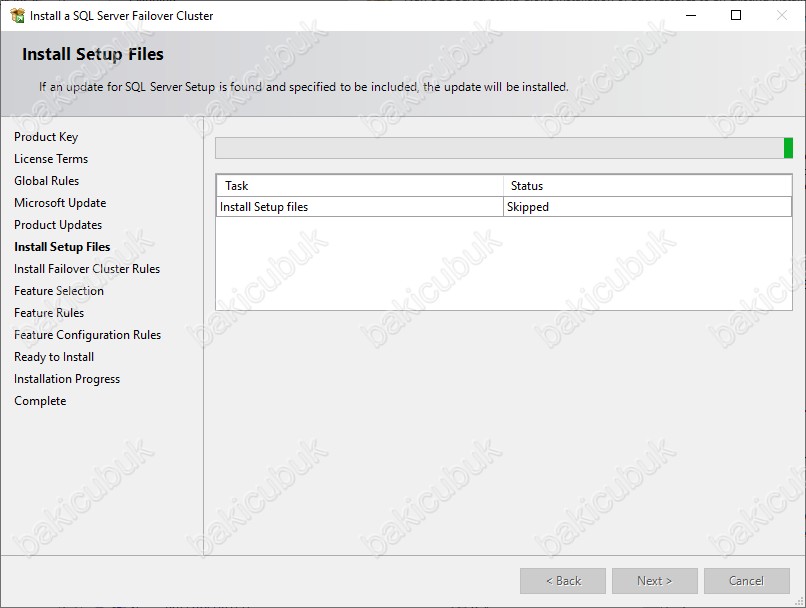Click the update description text under heading
Image resolution: width=806 pixels, height=608 pixels.
click(304, 87)
